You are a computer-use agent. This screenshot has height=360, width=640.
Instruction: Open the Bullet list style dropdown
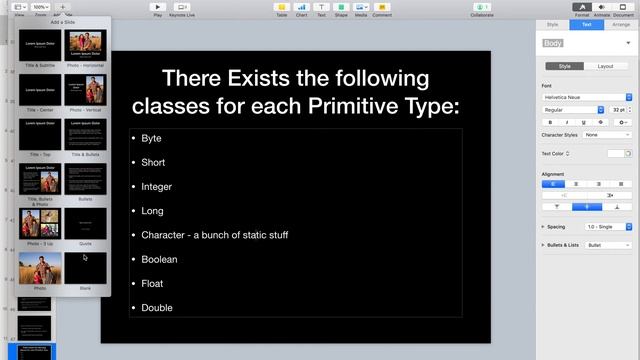pyautogui.click(x=609, y=245)
